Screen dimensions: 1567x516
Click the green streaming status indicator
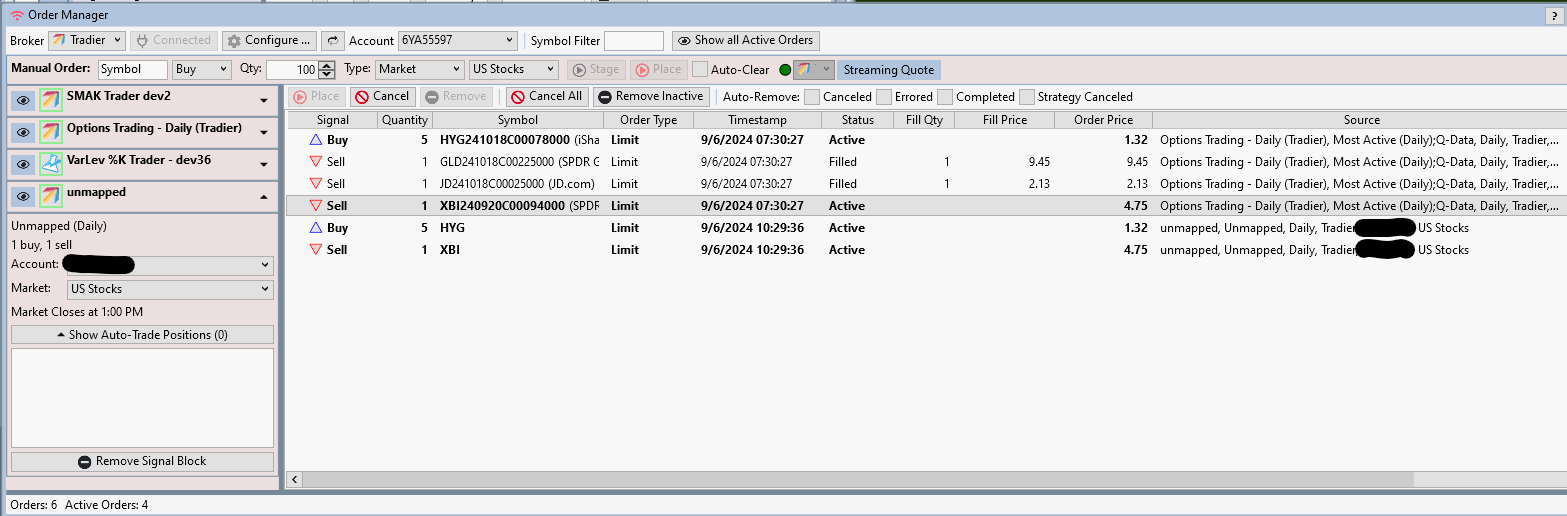click(785, 70)
